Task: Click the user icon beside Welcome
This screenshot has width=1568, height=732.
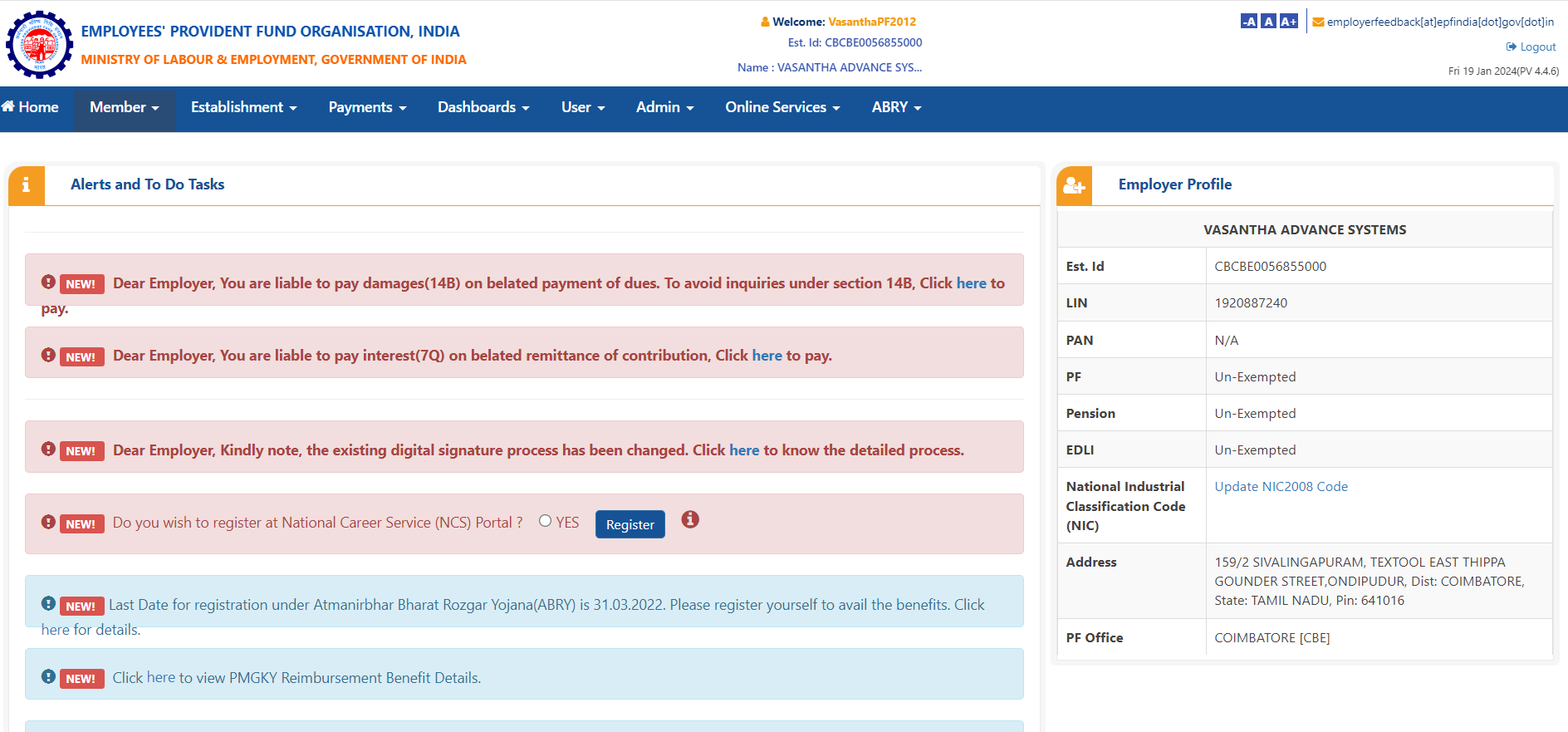Action: (x=765, y=22)
